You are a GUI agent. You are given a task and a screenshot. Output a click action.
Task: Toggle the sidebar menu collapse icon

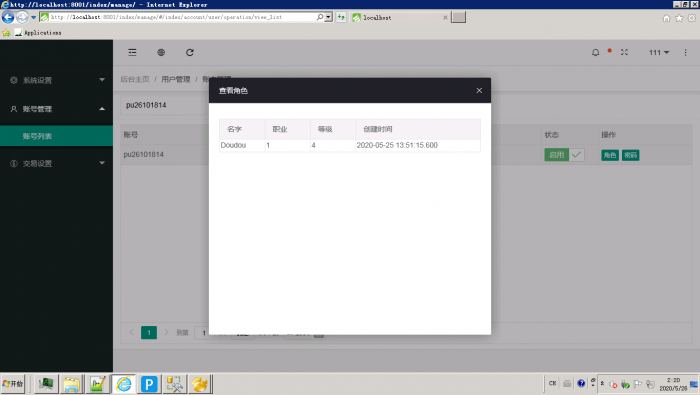click(x=133, y=53)
